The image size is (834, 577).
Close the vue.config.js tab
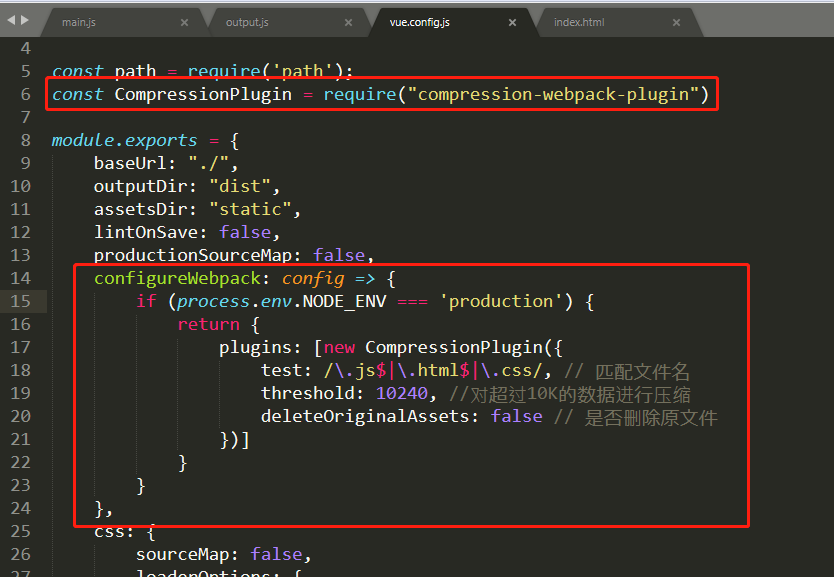click(512, 22)
